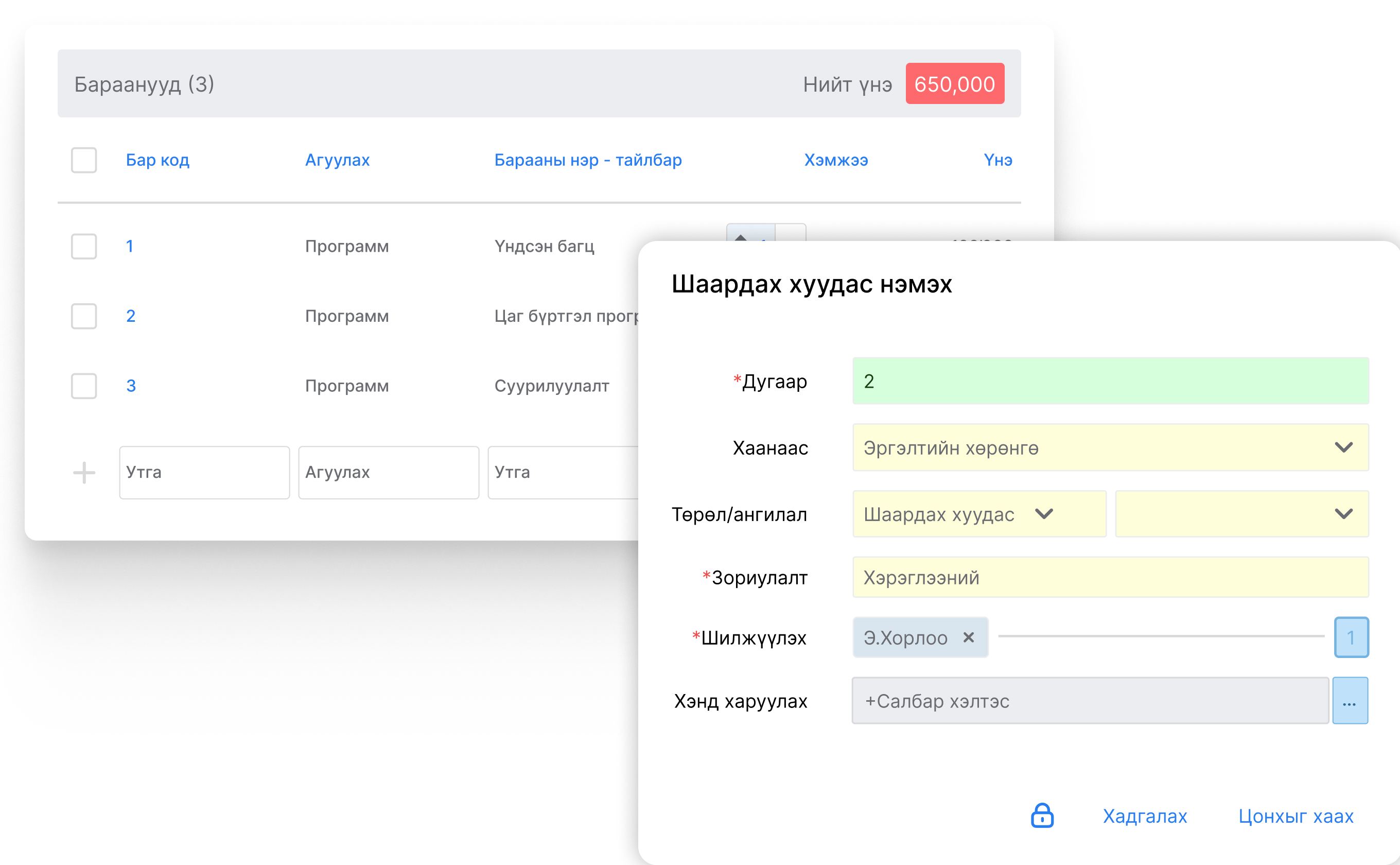1400x865 pixels.
Task: Click the blue box numbered 1
Action: click(x=1351, y=637)
